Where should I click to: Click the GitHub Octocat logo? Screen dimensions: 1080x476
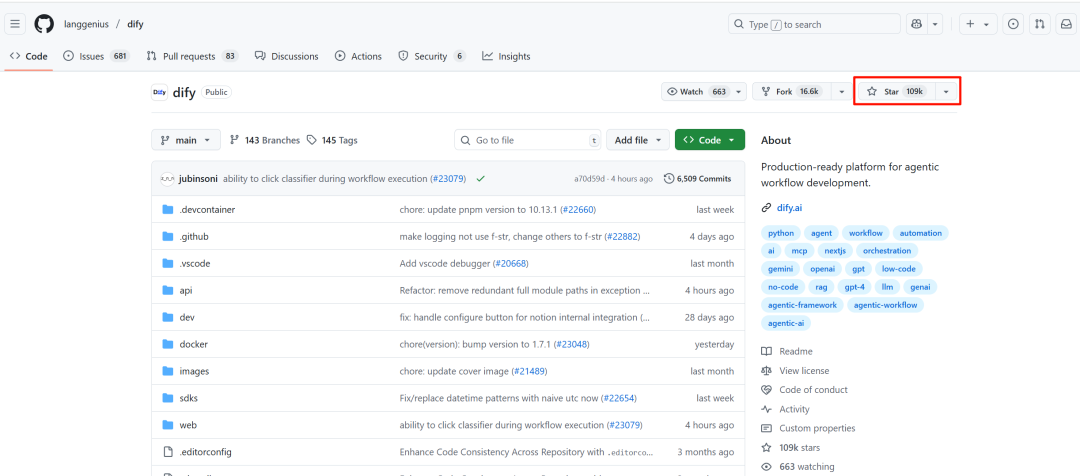44,24
